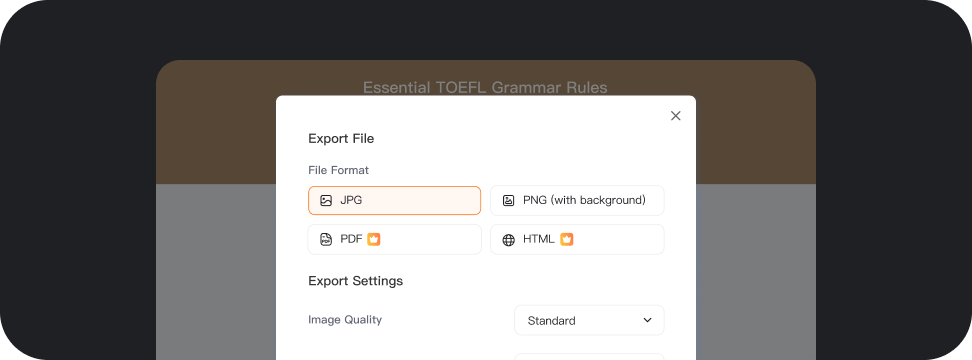The image size is (972, 360).
Task: Click the image icon beside PNG
Action: pos(508,201)
